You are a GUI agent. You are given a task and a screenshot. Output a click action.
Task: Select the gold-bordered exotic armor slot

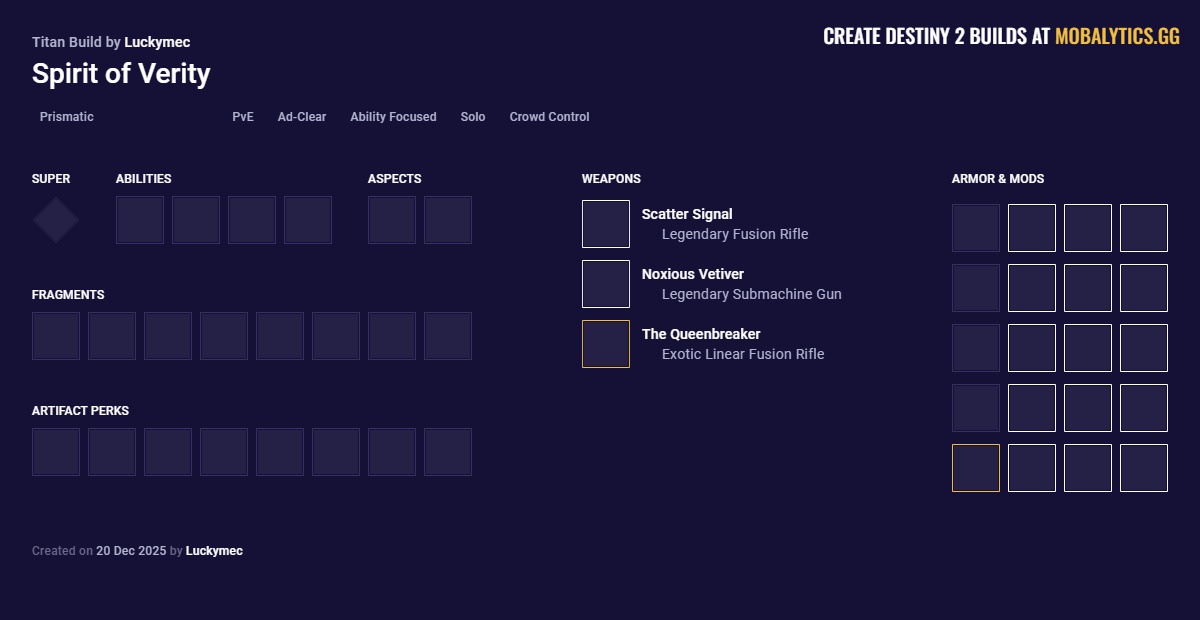(x=976, y=468)
